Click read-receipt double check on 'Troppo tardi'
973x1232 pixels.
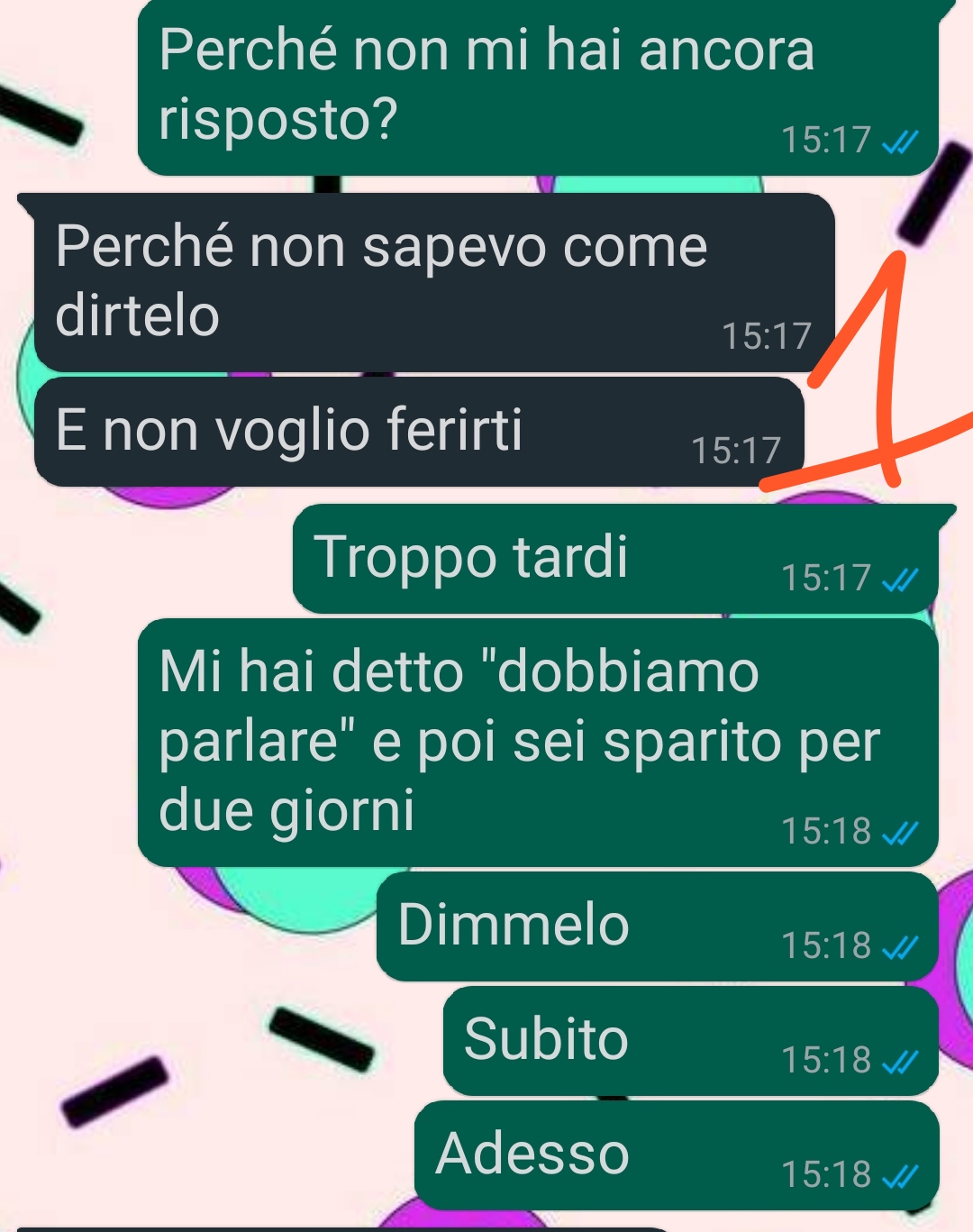coord(900,579)
